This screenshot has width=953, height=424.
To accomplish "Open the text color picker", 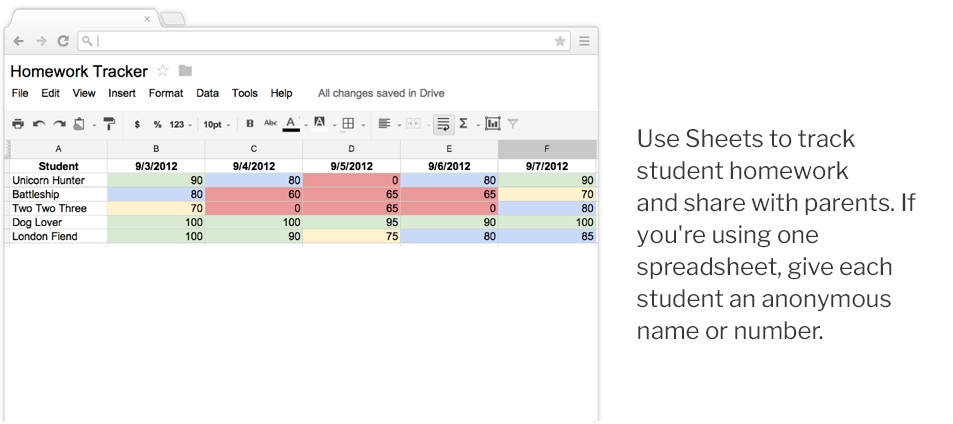I will tap(291, 124).
